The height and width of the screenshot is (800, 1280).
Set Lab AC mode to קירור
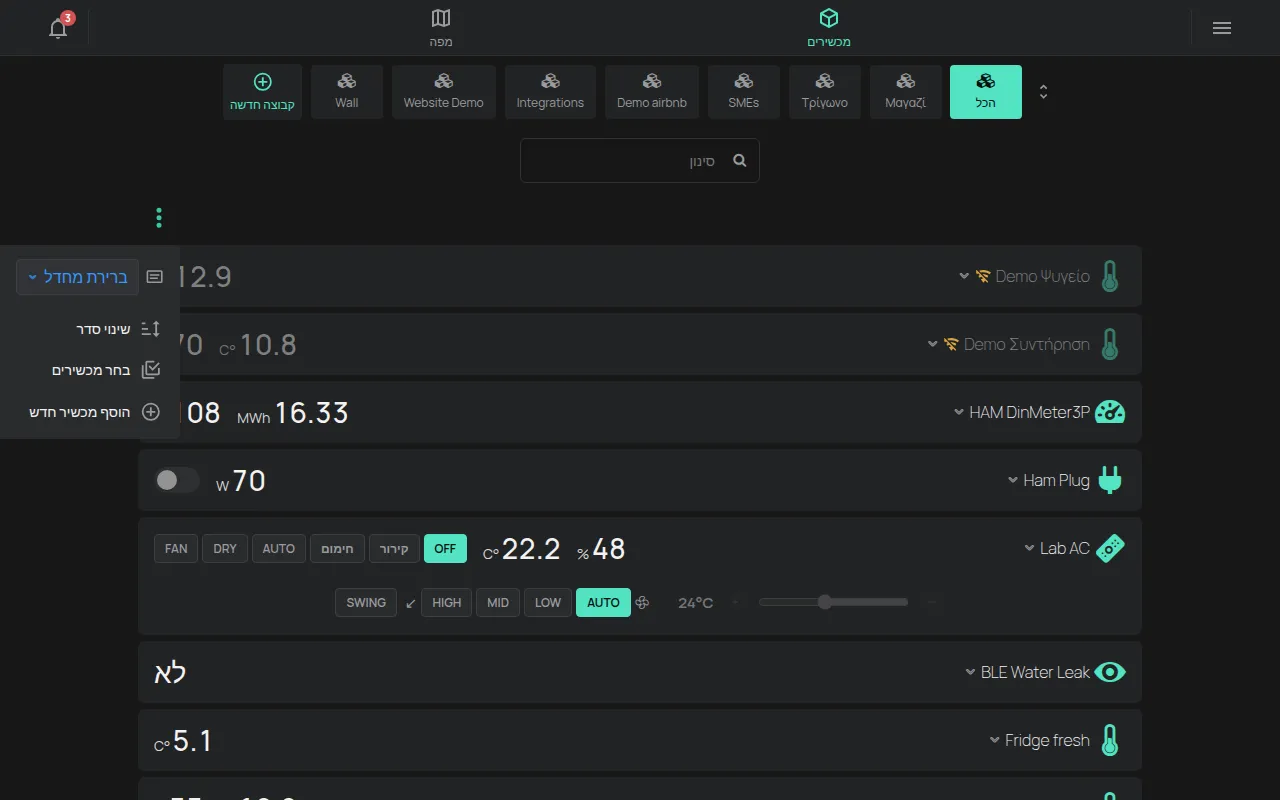(395, 549)
